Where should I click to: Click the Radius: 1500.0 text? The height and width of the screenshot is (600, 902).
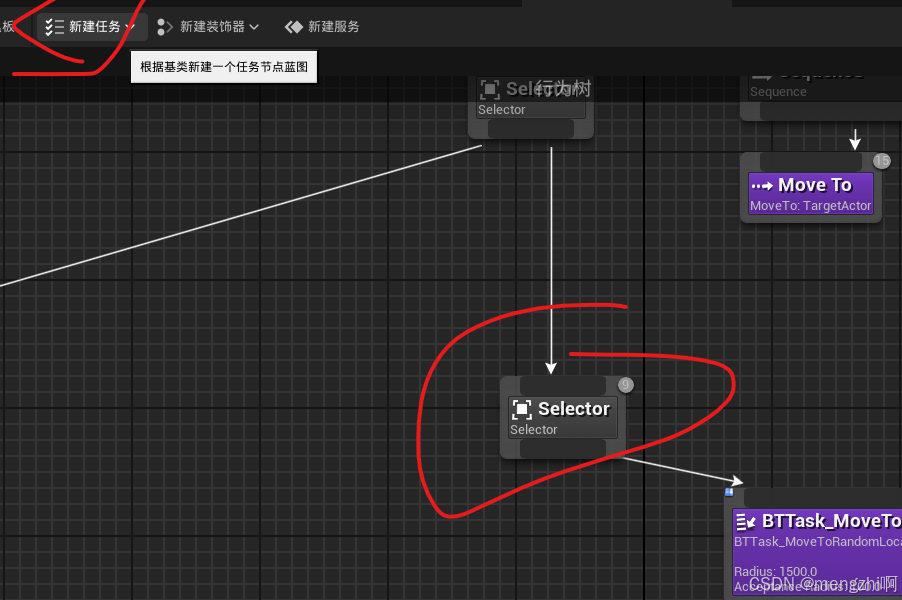click(775, 571)
